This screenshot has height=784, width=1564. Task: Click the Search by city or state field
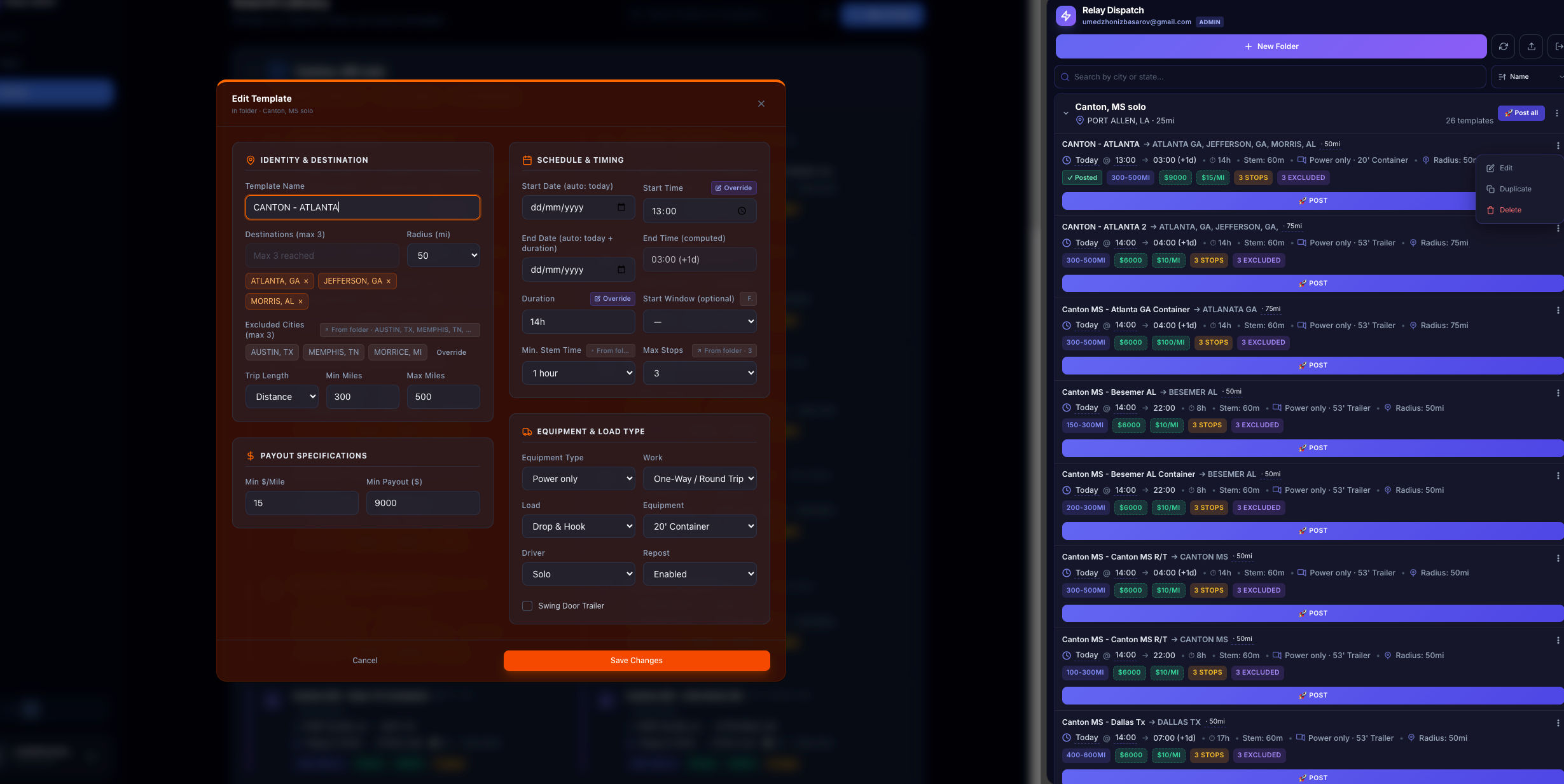click(1270, 77)
